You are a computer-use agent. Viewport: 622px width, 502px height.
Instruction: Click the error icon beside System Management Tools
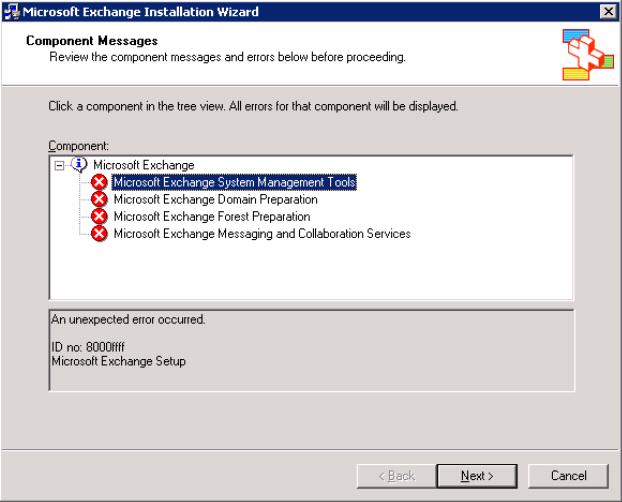pyautogui.click(x=99, y=182)
